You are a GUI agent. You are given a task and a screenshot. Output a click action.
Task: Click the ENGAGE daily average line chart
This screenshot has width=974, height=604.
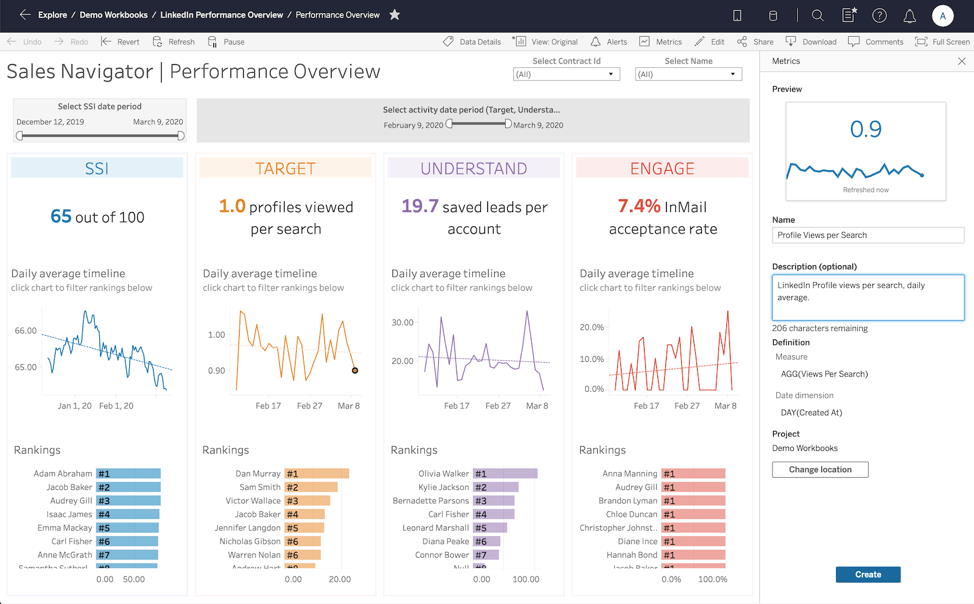pyautogui.click(x=674, y=351)
